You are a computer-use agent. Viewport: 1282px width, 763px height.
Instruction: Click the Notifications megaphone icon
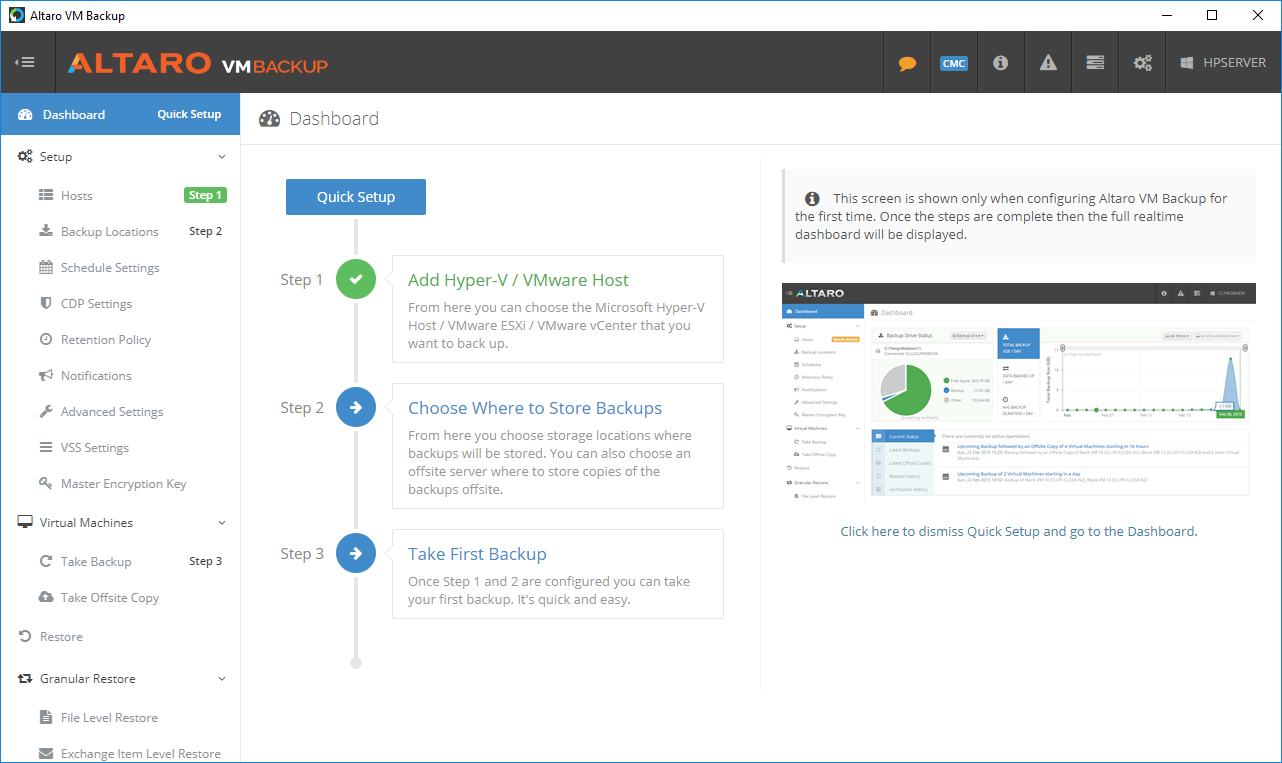point(46,375)
